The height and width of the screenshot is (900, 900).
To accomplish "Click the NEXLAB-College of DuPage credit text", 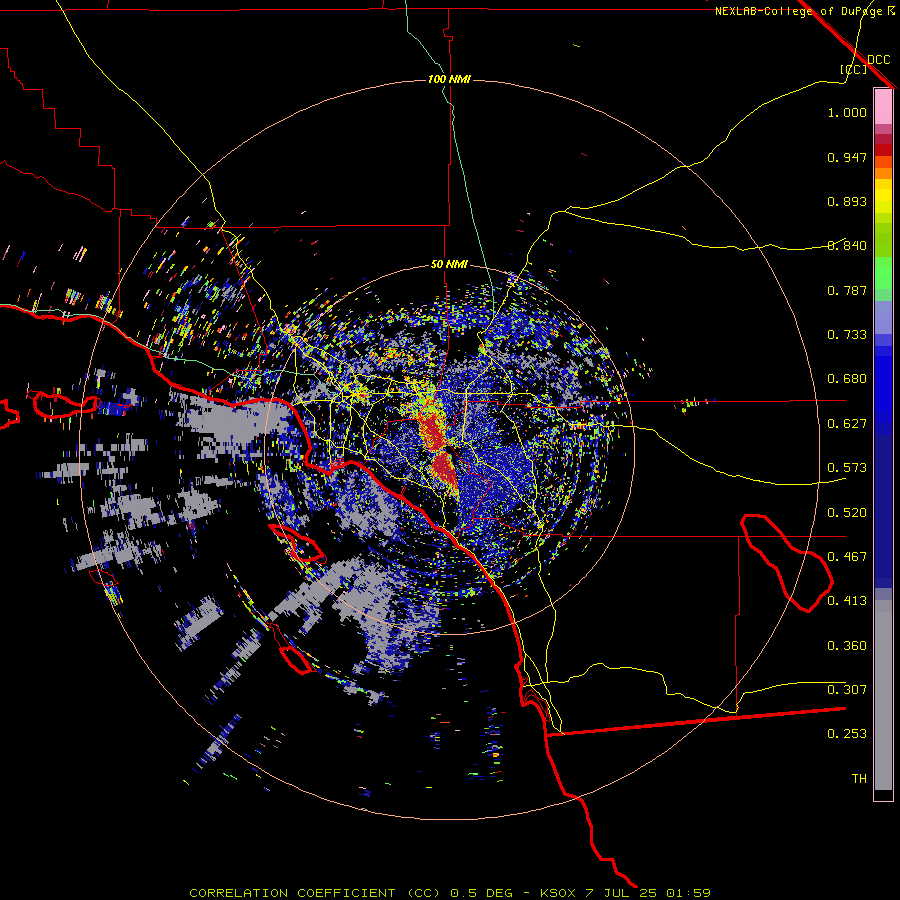I will [x=804, y=11].
